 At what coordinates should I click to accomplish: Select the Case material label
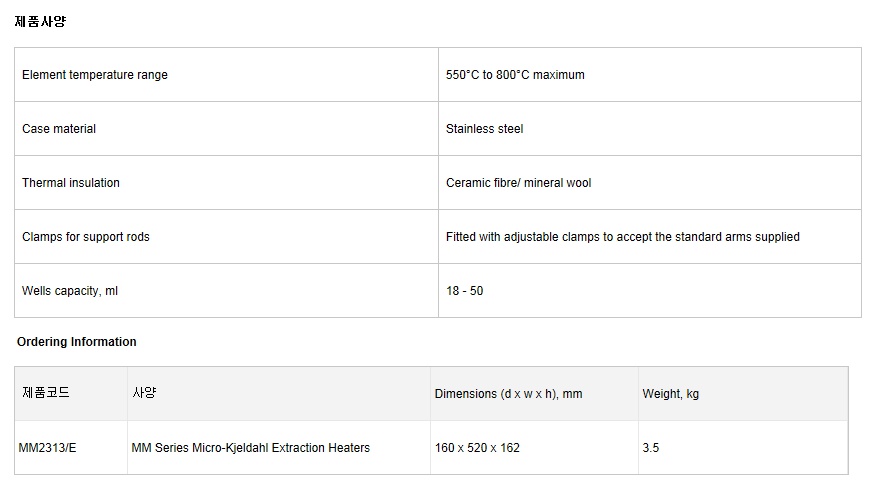click(59, 129)
